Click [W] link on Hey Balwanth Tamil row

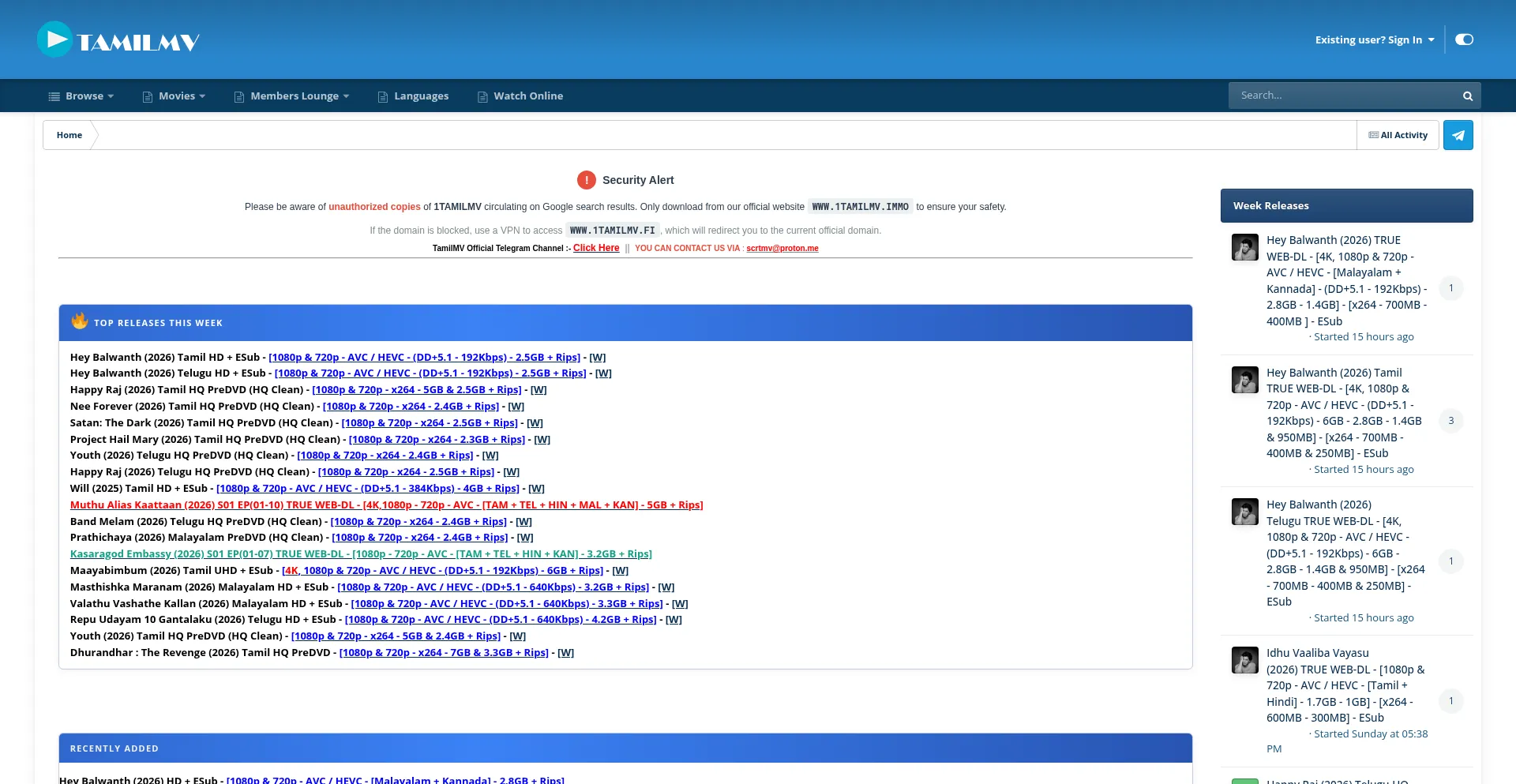pyautogui.click(x=598, y=358)
